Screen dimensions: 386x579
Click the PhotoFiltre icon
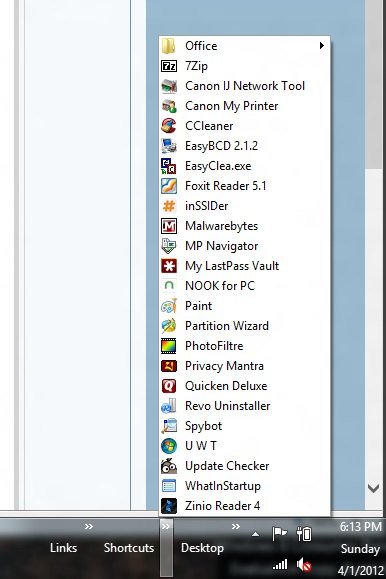pyautogui.click(x=169, y=346)
